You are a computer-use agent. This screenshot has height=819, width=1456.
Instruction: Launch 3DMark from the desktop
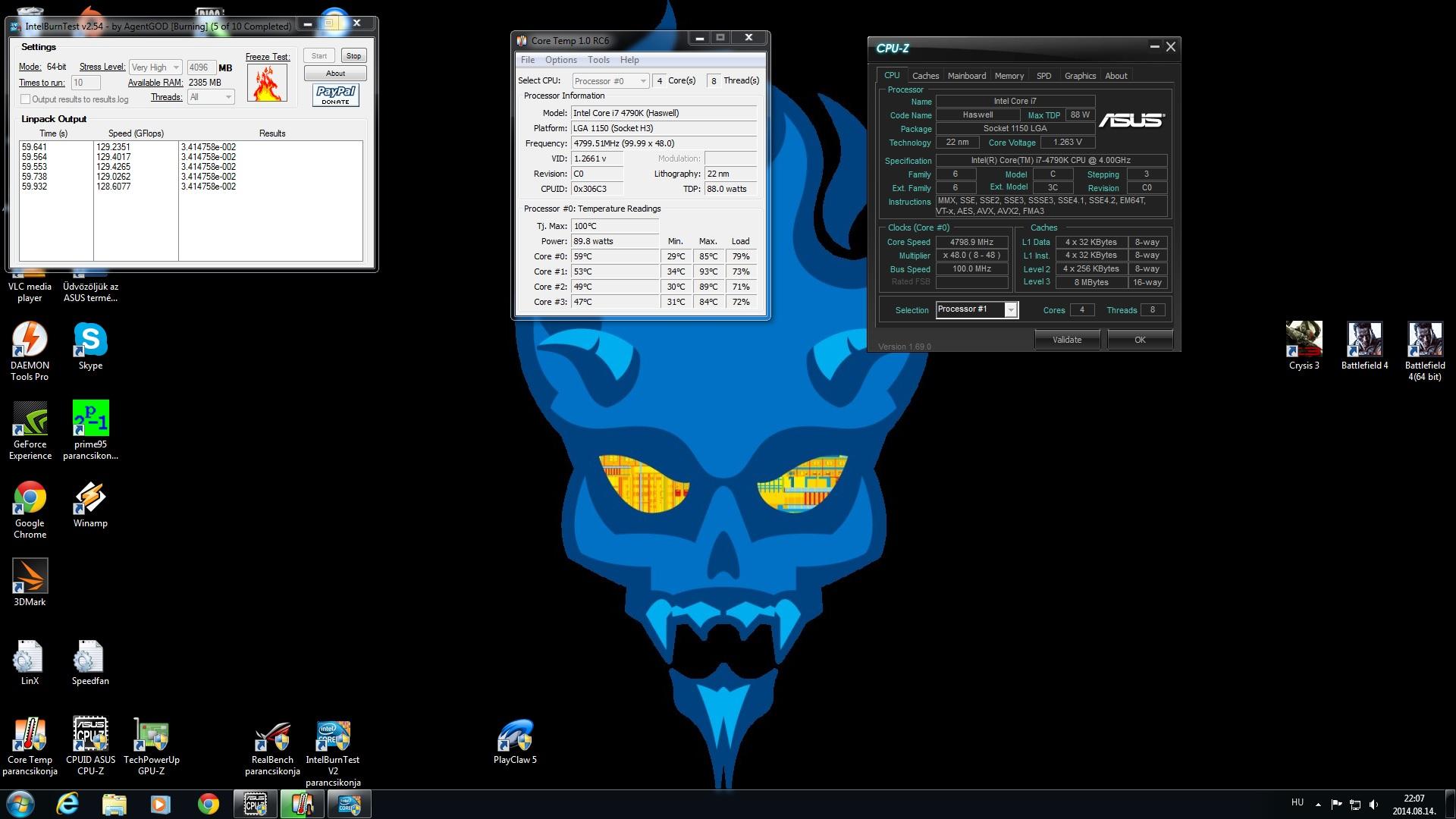[30, 582]
